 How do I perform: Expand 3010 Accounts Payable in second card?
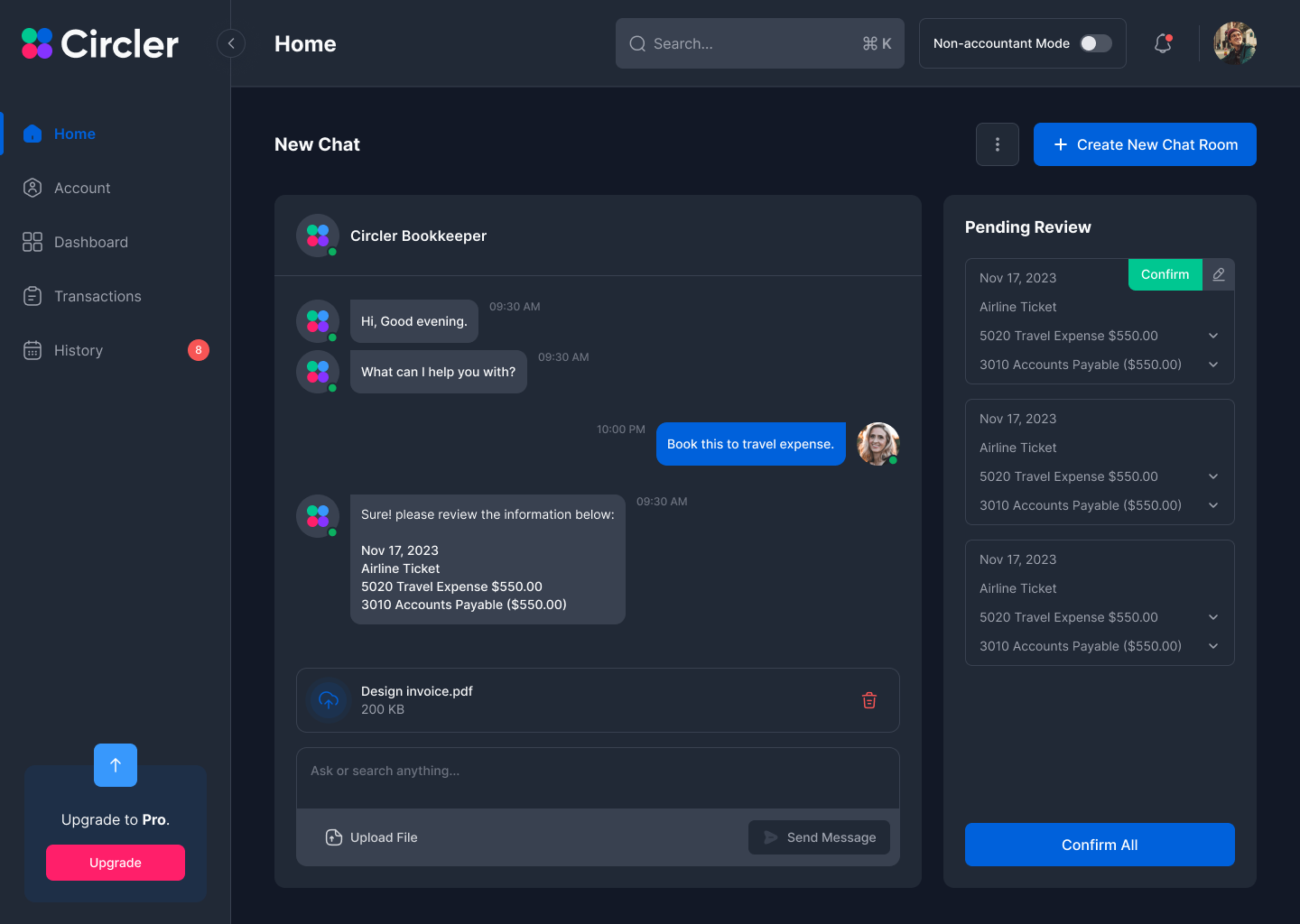[1212, 505]
